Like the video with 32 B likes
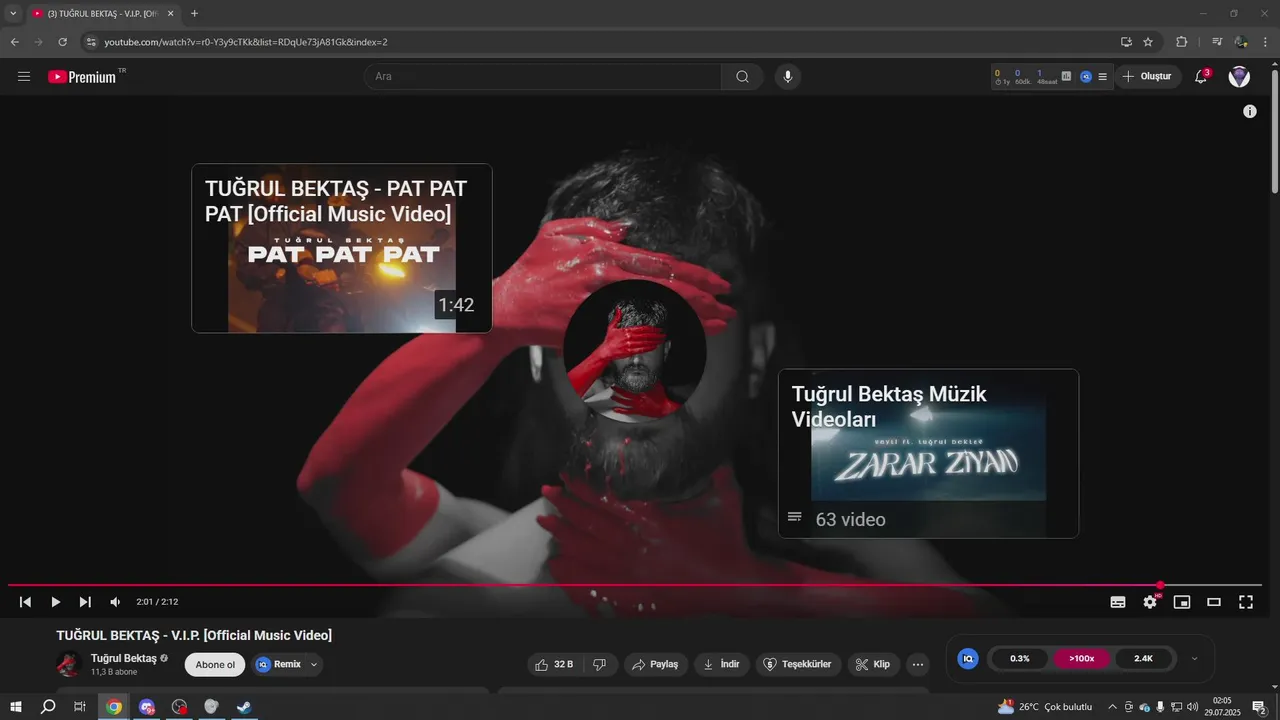 (554, 664)
